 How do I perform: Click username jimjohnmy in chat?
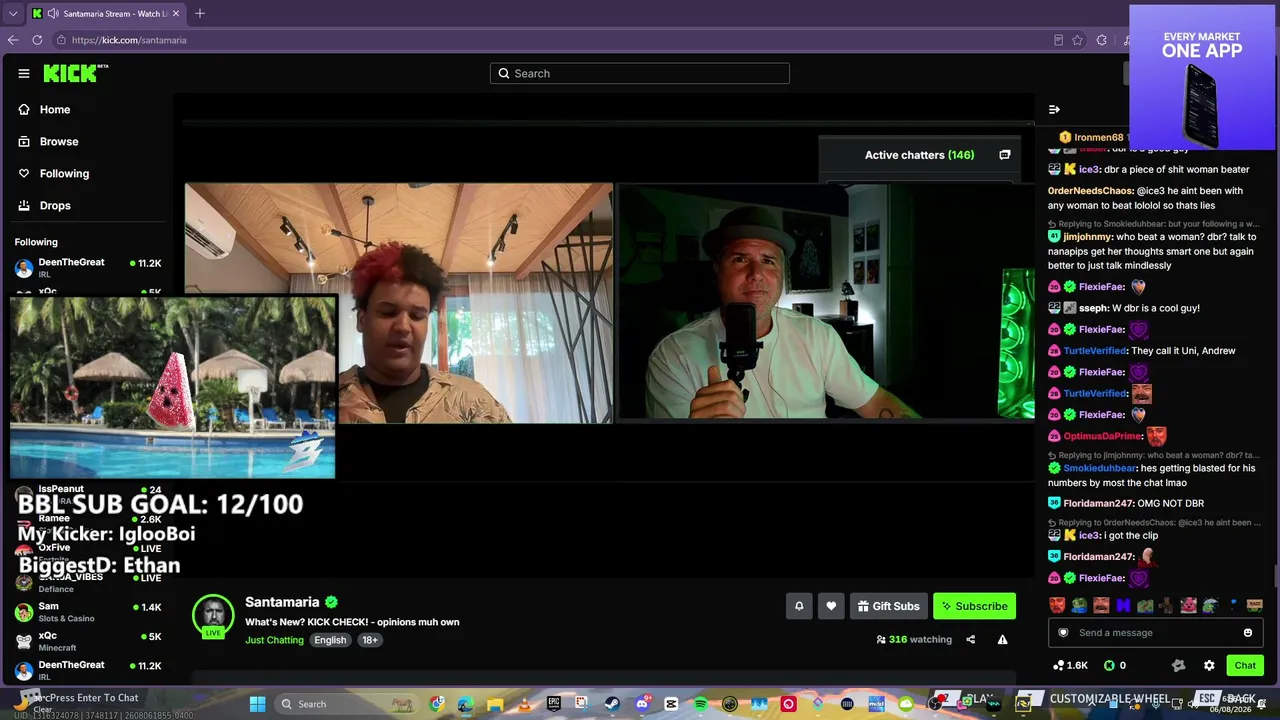point(1088,237)
